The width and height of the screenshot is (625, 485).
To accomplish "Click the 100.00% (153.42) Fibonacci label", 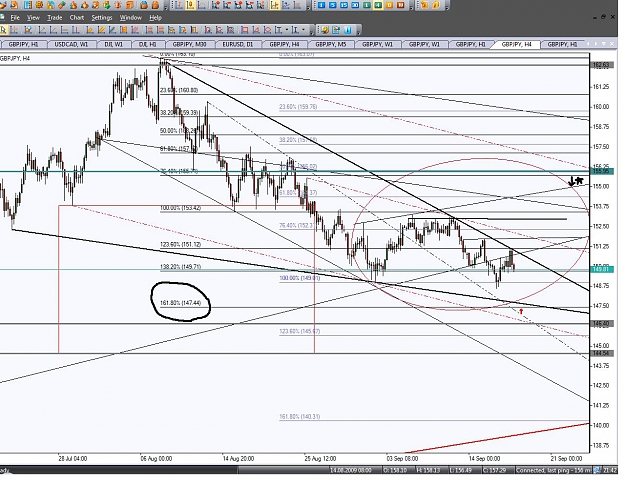I will (181, 208).
